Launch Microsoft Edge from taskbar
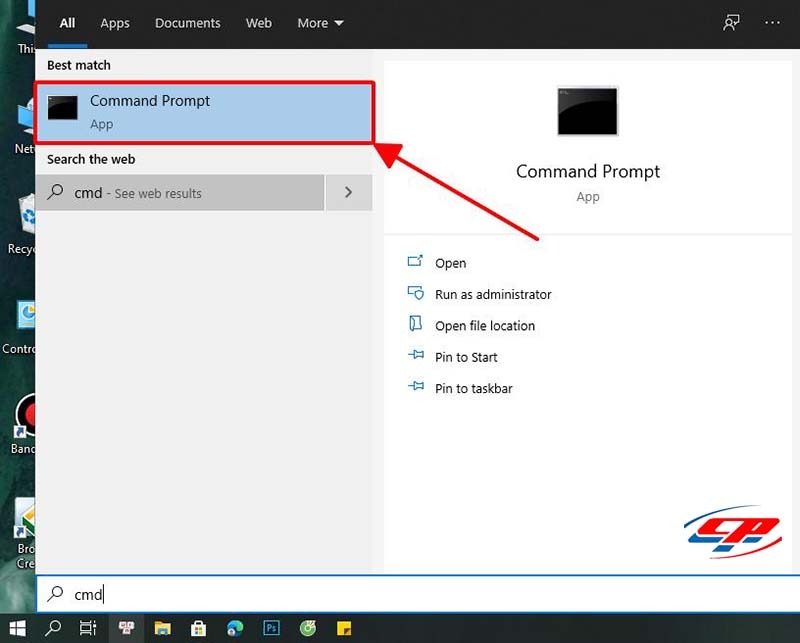The image size is (800, 643). pyautogui.click(x=235, y=628)
